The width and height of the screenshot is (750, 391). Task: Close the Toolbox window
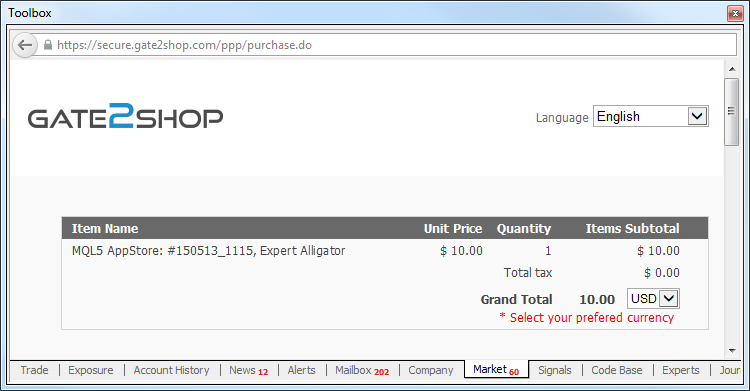(735, 13)
